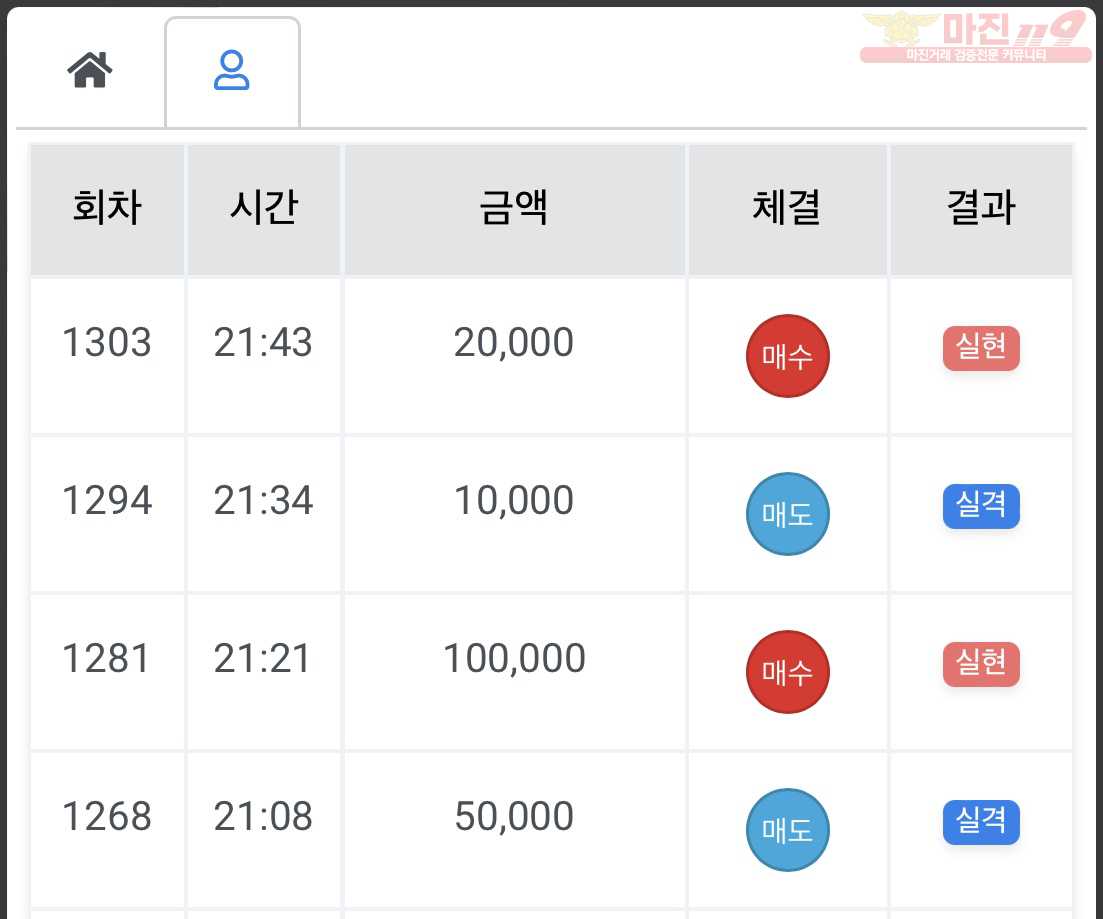
Task: Click the 실격 badge in row 1268
Action: click(981, 822)
